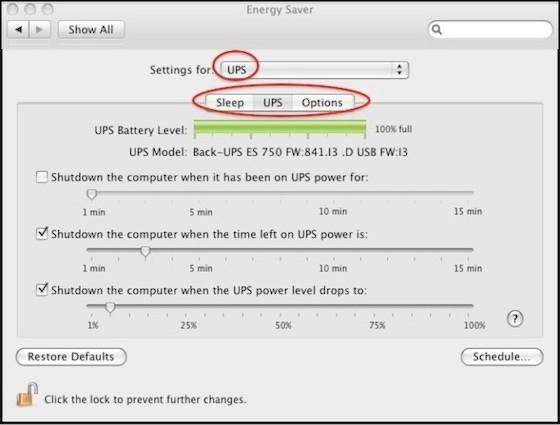Select the UPS tab
The height and width of the screenshot is (425, 560).
pyautogui.click(x=272, y=103)
